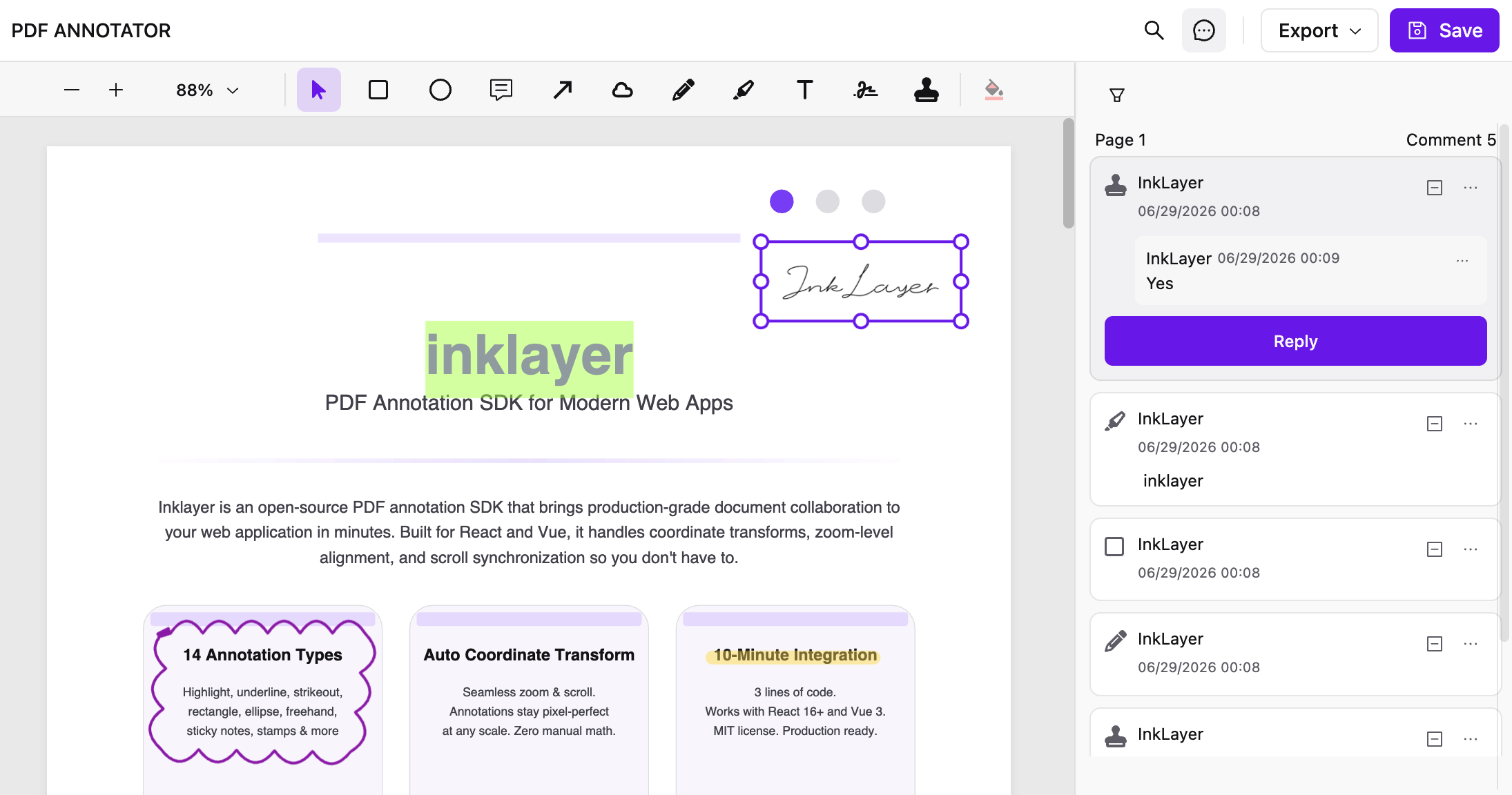The image size is (1512, 795).
Task: Click the 'Comment 5' count label
Action: tap(1451, 140)
